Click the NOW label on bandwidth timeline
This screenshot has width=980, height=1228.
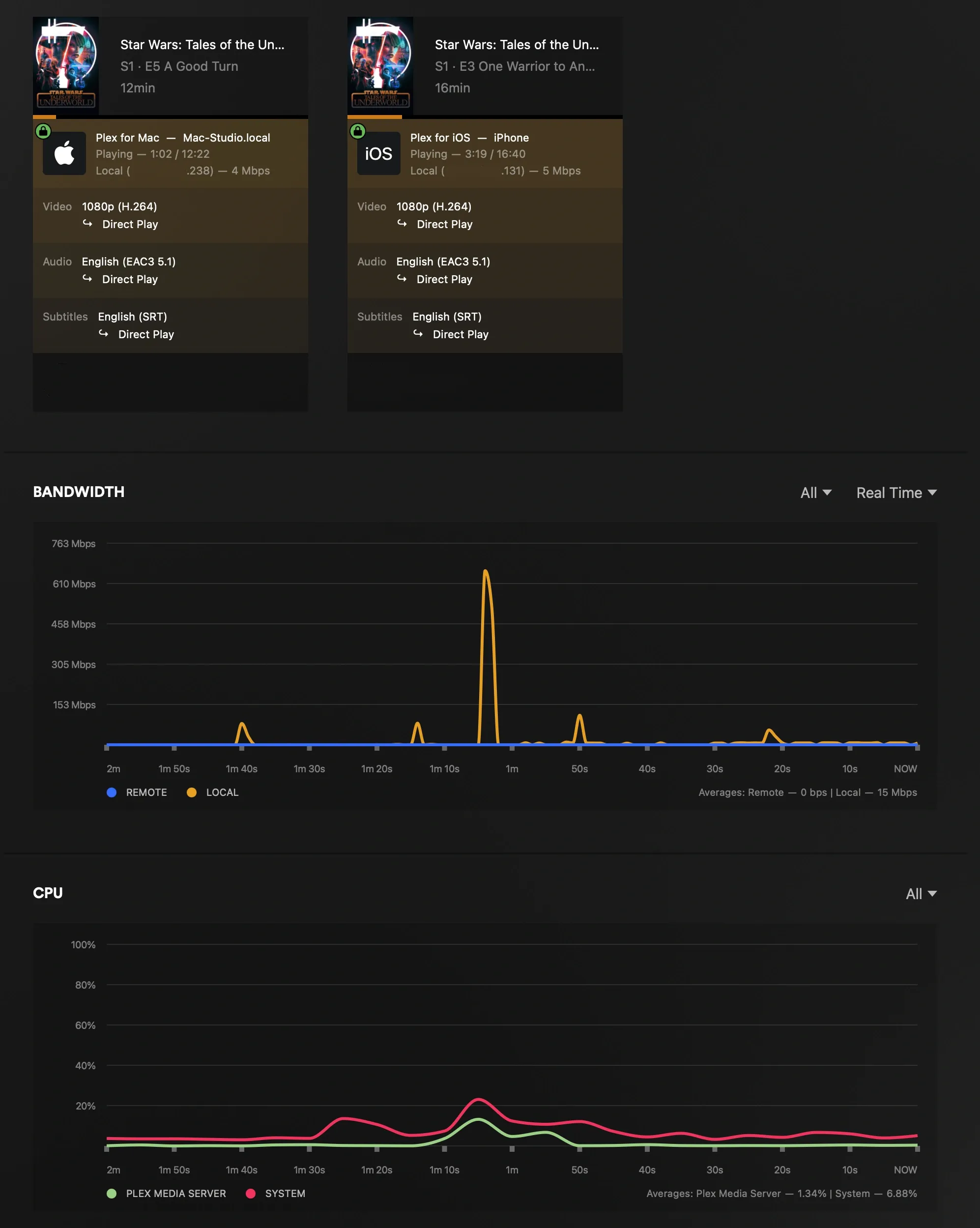coord(905,769)
